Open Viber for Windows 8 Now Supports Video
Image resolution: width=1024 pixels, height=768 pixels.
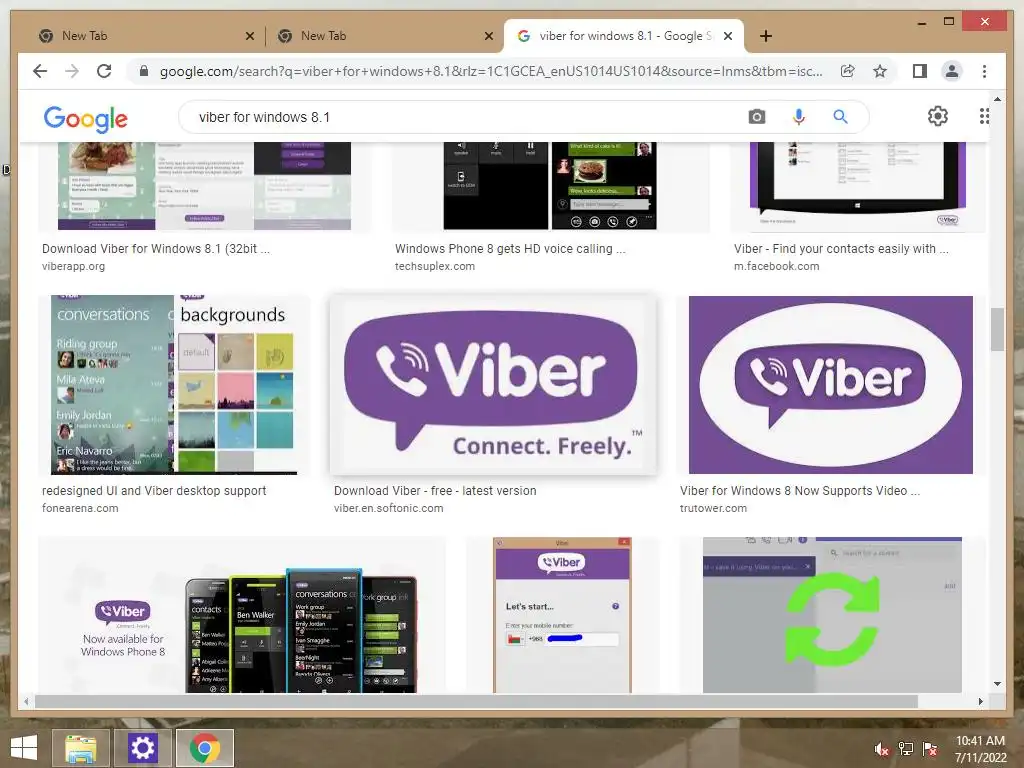point(800,490)
